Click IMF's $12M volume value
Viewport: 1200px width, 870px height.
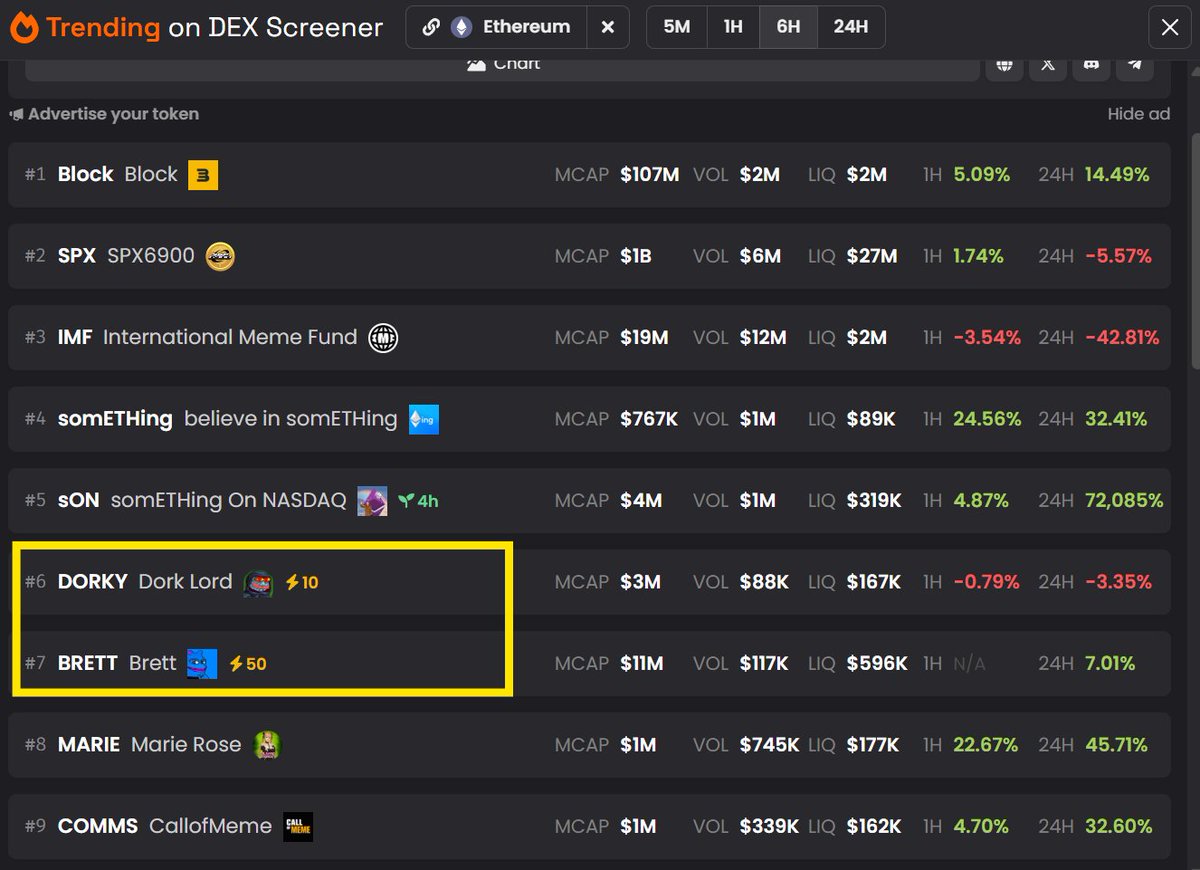coord(763,338)
